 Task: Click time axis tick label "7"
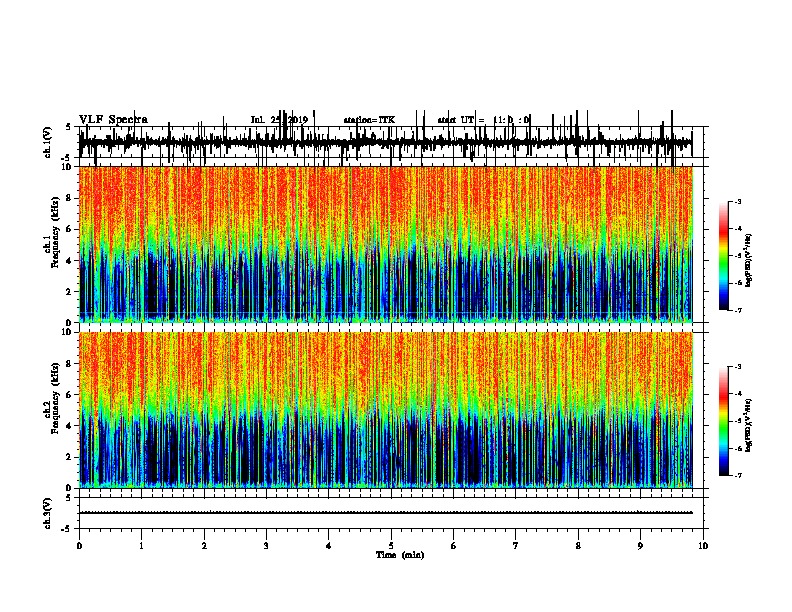[516, 546]
